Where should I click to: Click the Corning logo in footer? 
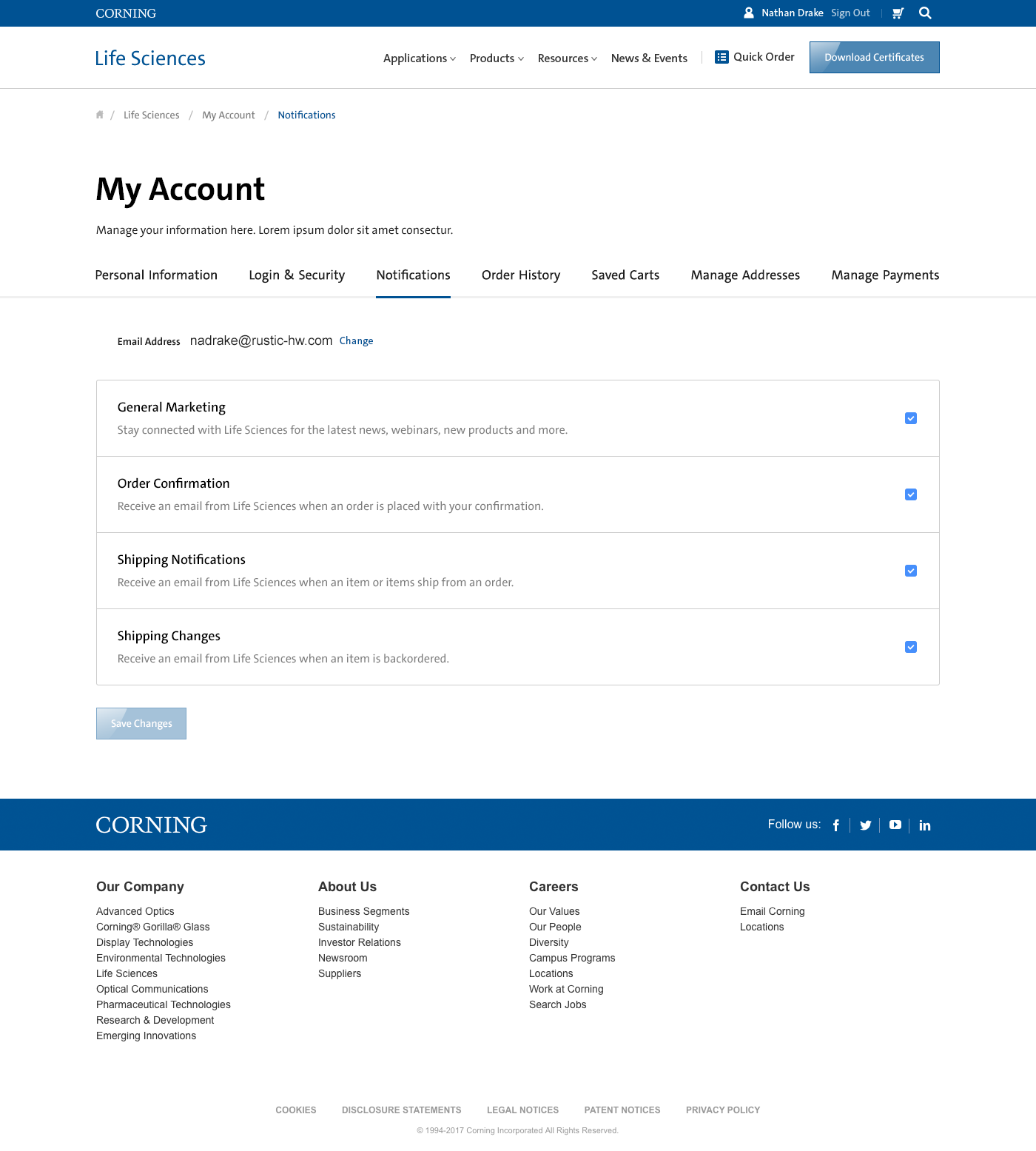click(152, 825)
